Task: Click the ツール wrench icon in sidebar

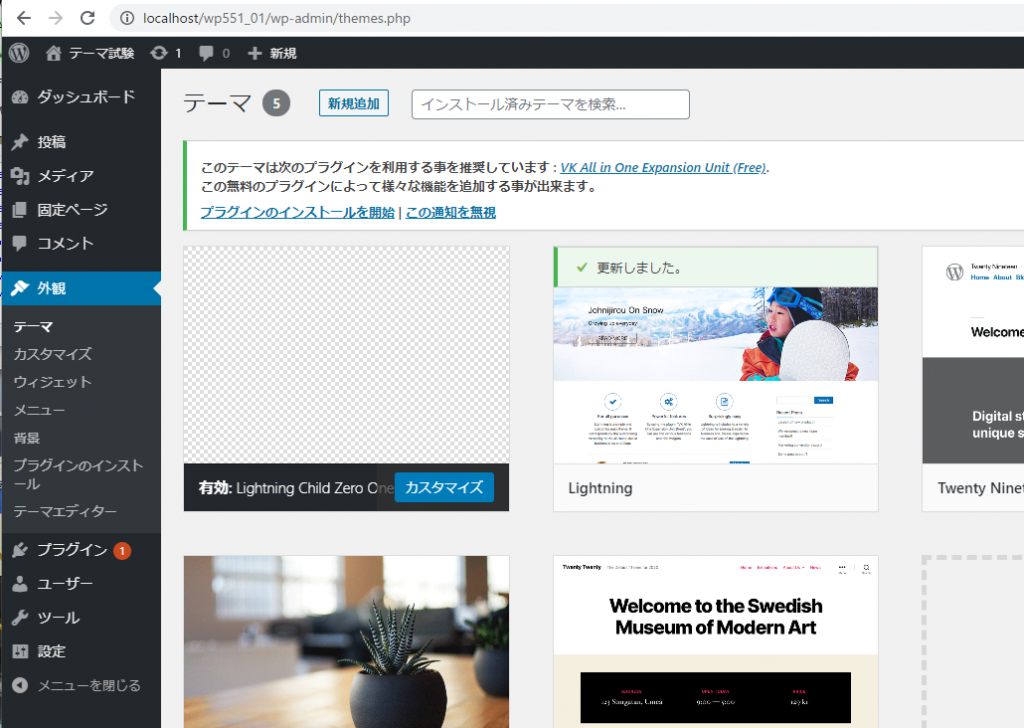Action: click(x=20, y=618)
